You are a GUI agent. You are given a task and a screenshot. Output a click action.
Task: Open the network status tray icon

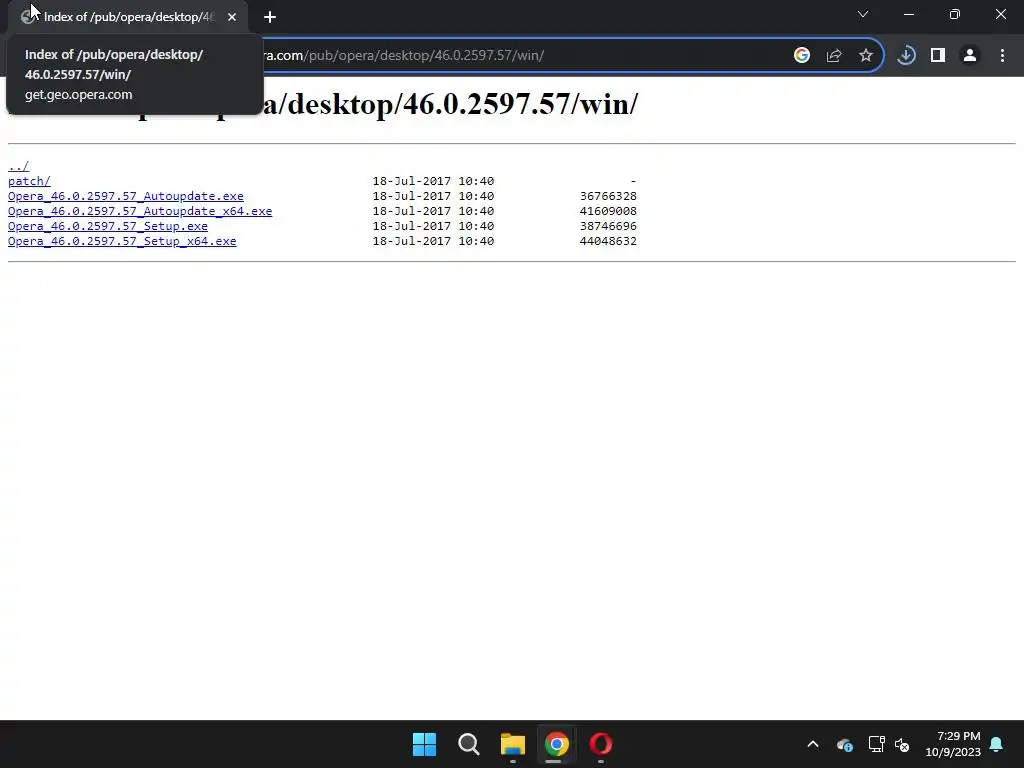pyautogui.click(x=876, y=744)
